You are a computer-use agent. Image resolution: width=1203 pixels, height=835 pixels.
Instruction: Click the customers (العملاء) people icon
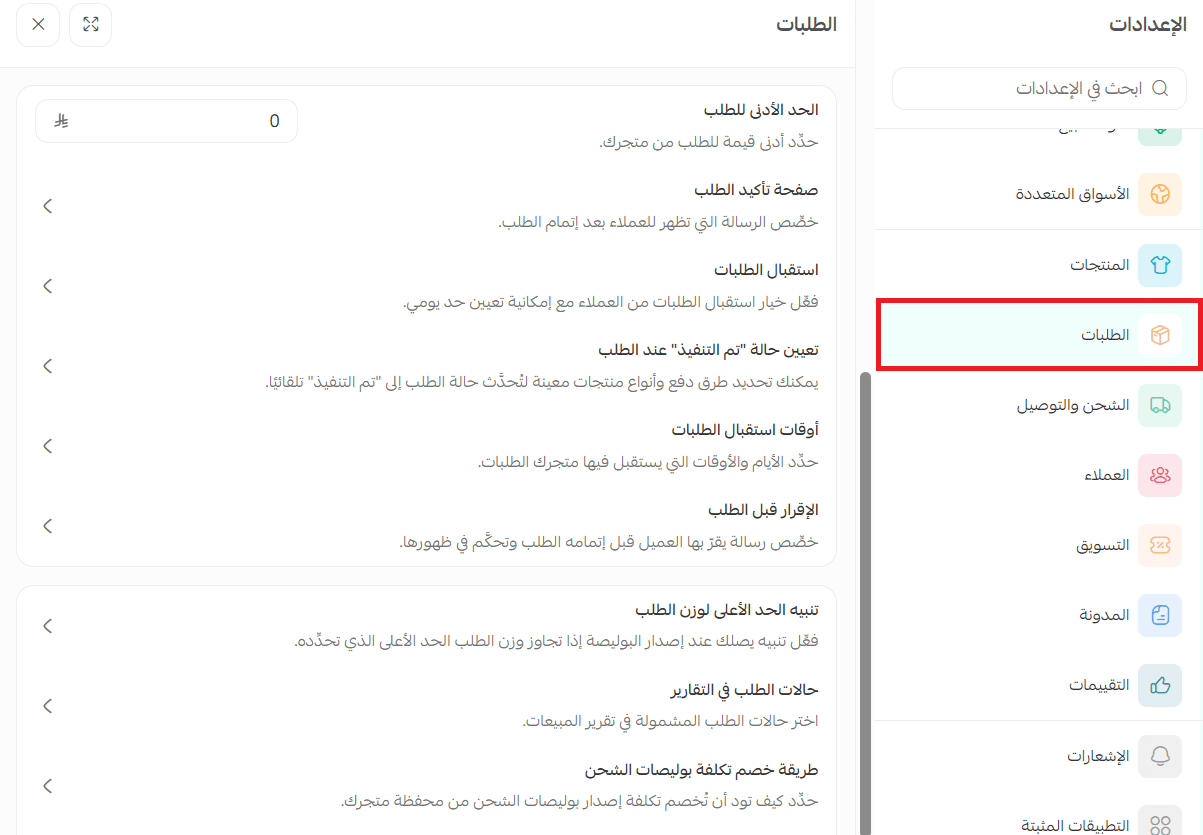pos(1160,475)
